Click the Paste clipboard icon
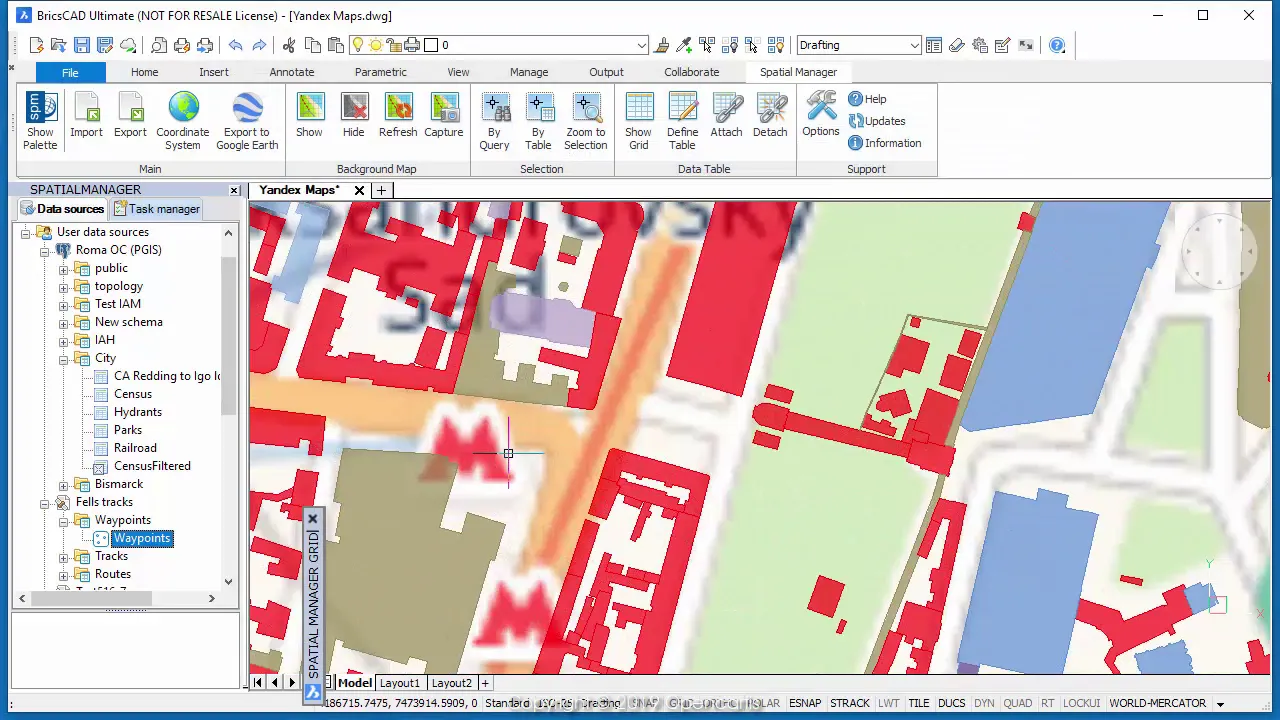 coord(335,45)
